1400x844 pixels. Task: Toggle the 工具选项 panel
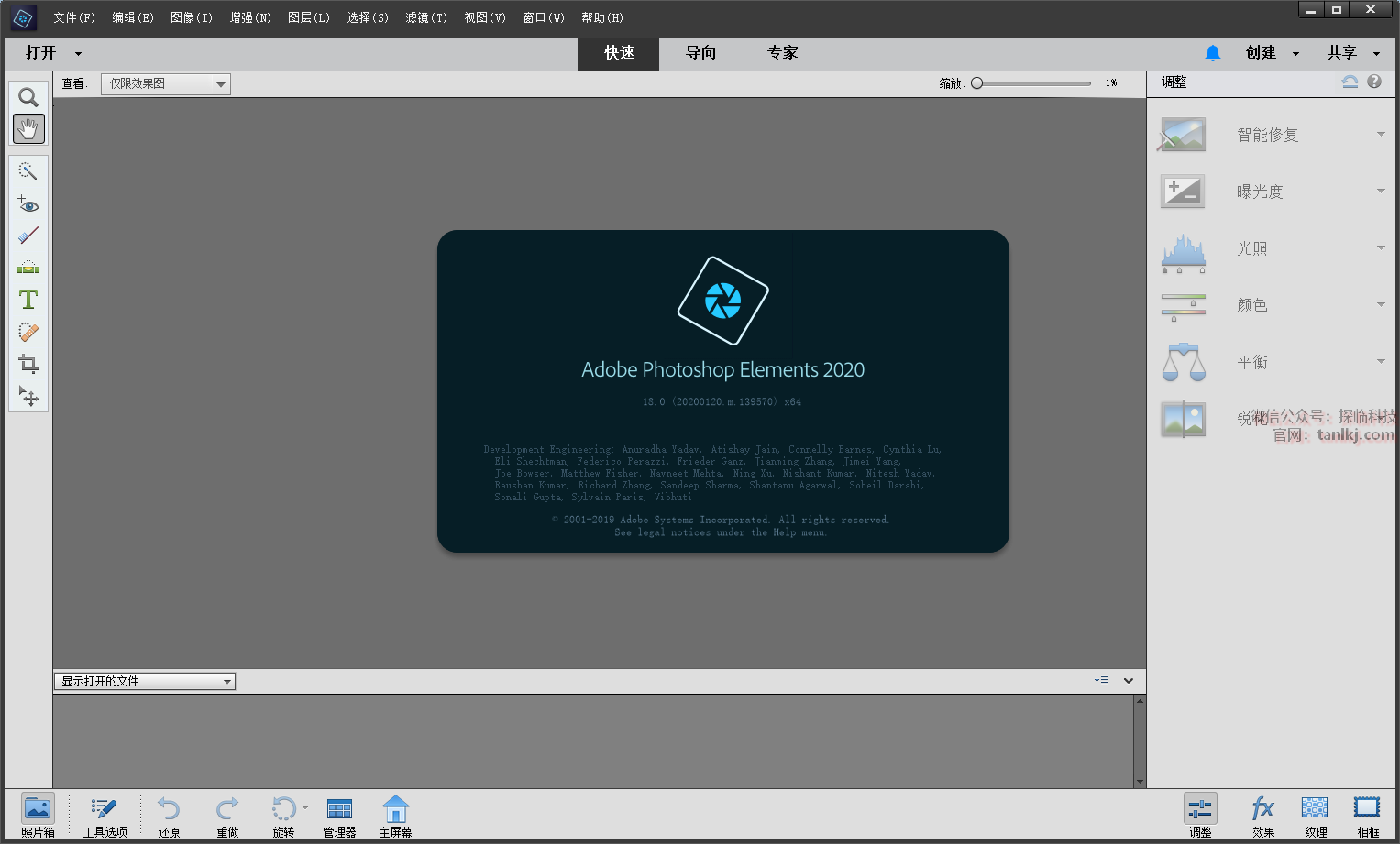point(105,815)
